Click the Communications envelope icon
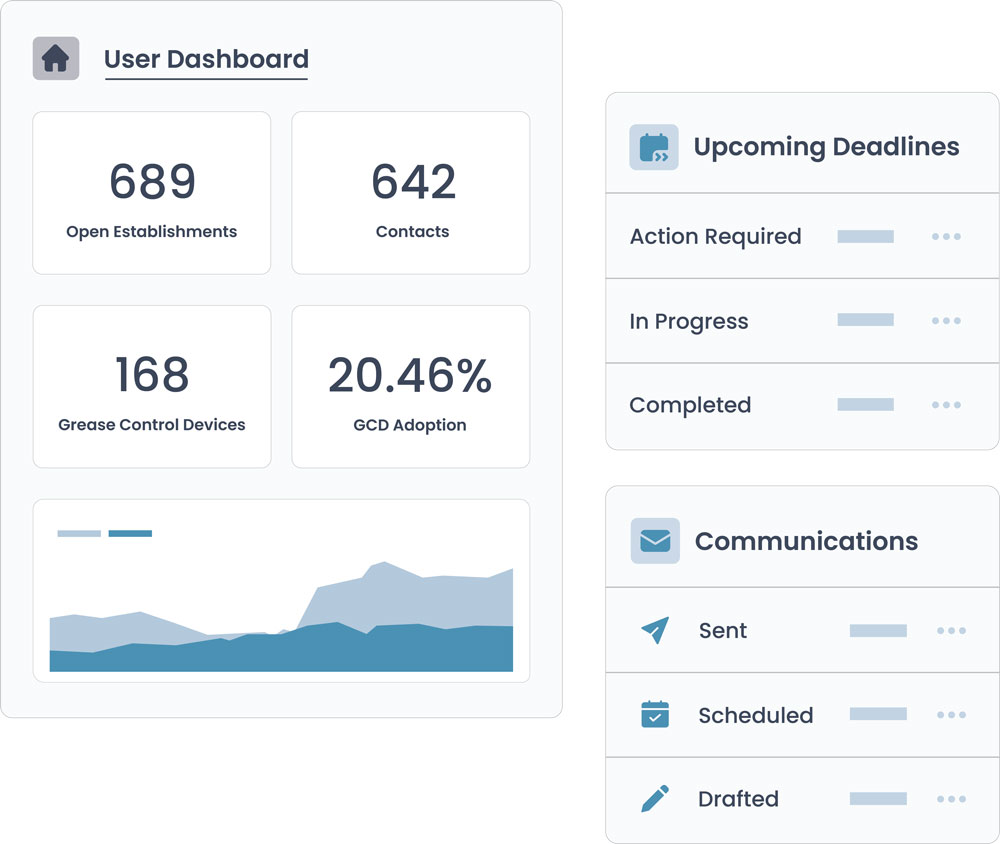The image size is (1000, 844). (x=655, y=541)
